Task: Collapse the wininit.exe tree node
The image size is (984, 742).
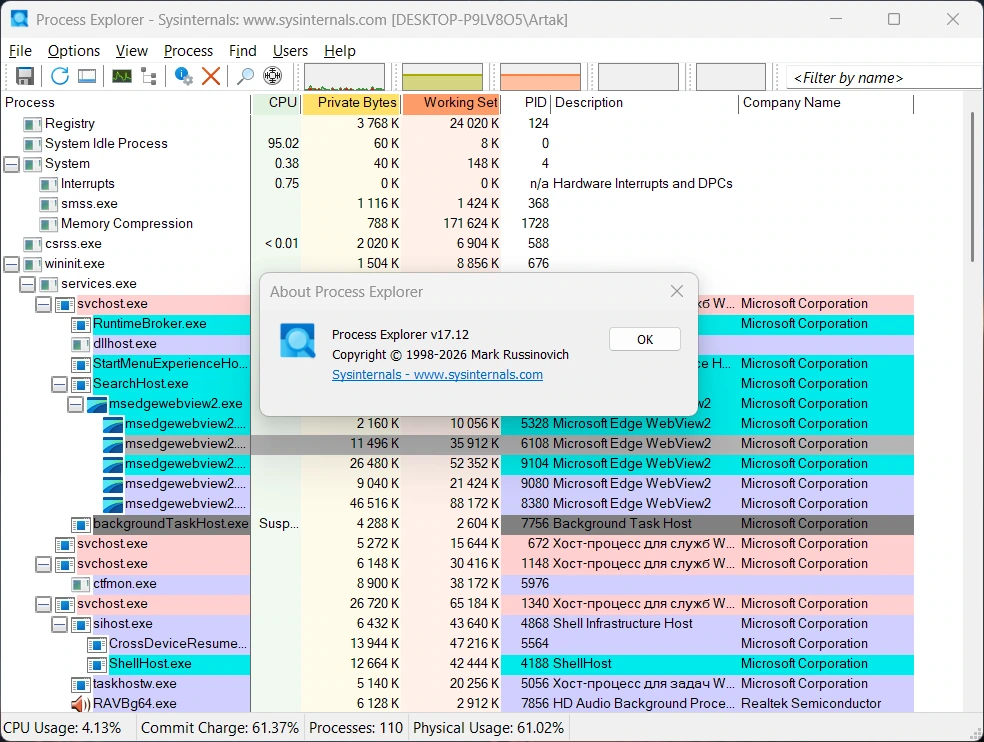Action: [11, 264]
